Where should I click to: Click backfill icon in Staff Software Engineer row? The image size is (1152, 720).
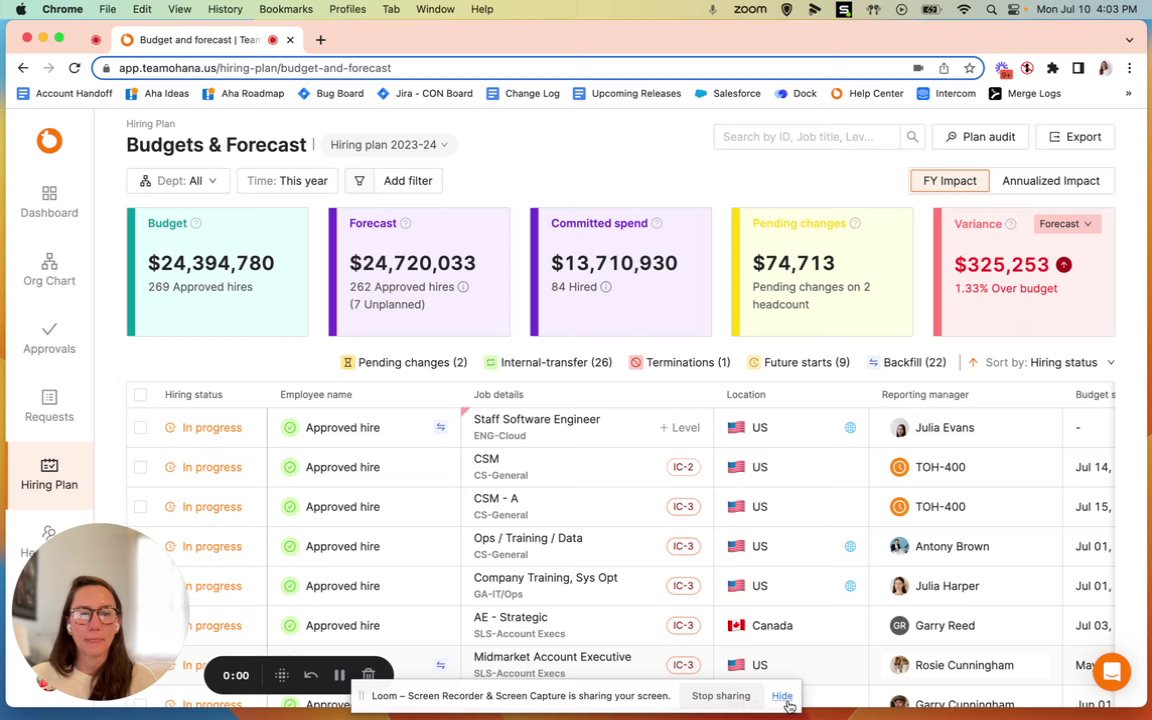[441, 427]
